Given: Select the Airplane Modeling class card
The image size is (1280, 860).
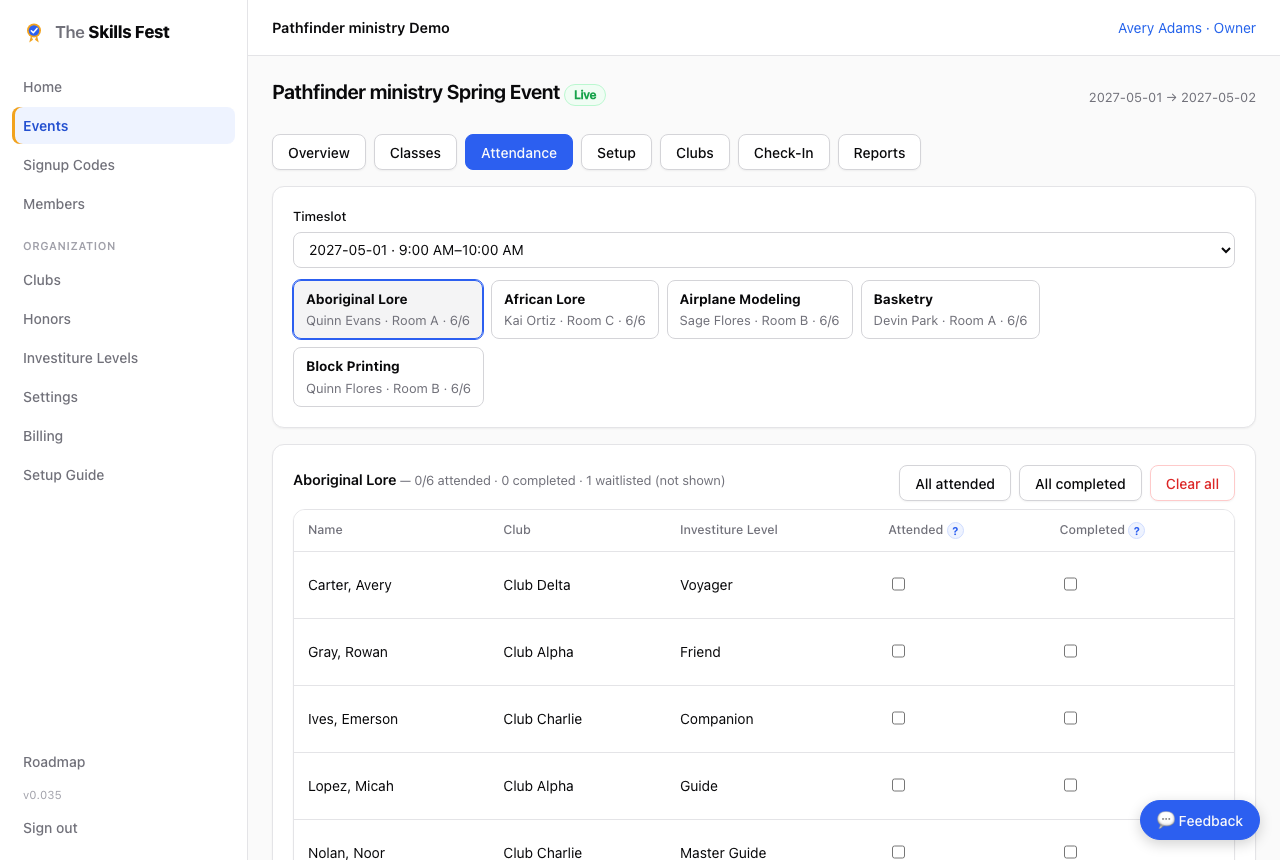Looking at the screenshot, I should pos(760,309).
